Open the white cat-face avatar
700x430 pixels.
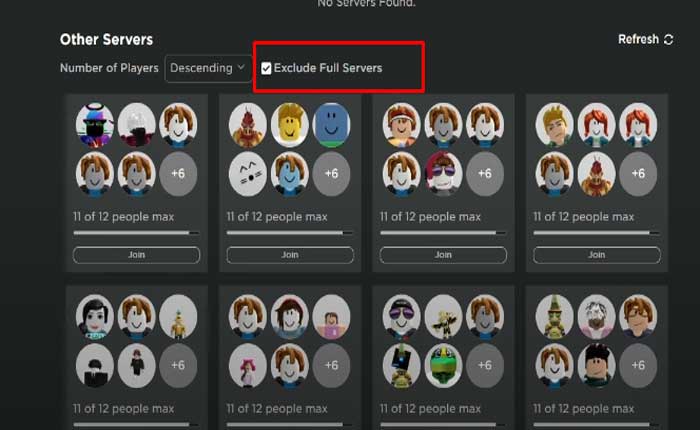click(x=248, y=174)
